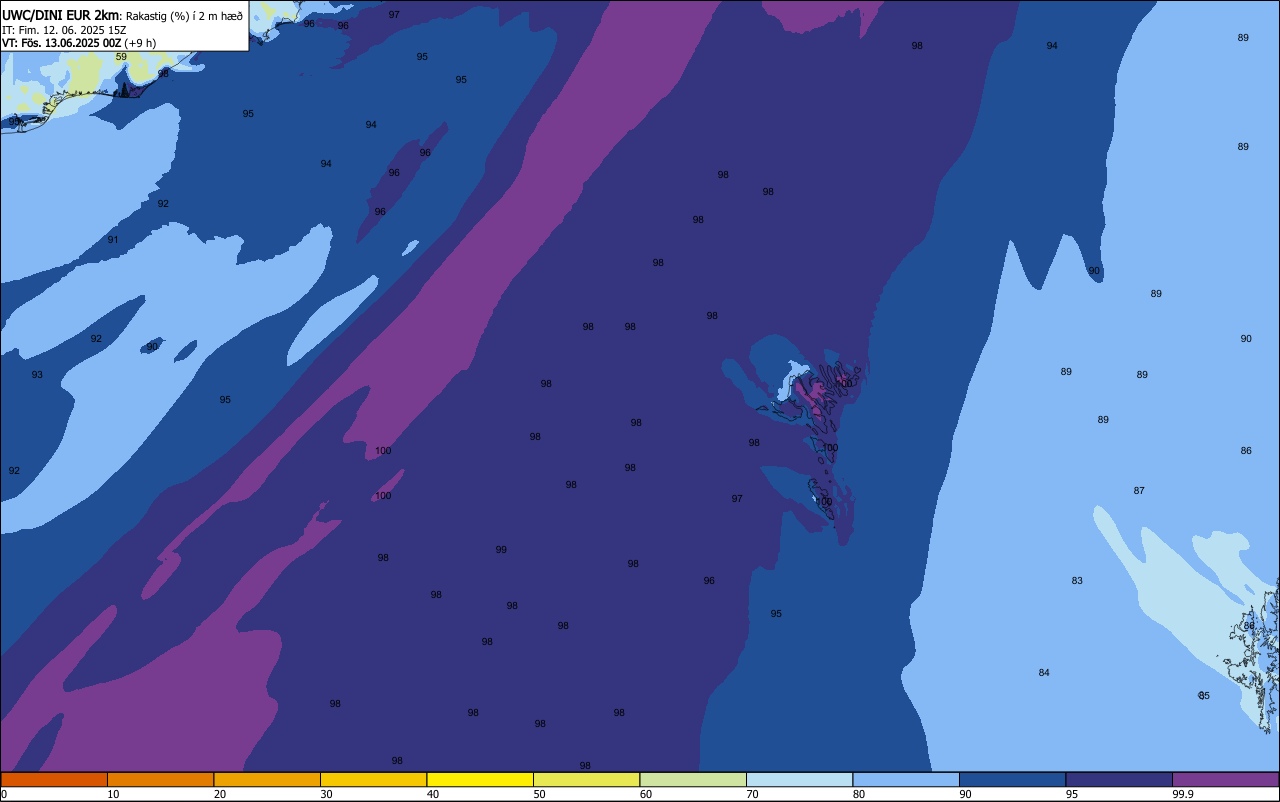This screenshot has height=802, width=1280.
Task: Click the 'IT: Fim. 12. 06. 2025 15Z' line
Action: pos(64,30)
